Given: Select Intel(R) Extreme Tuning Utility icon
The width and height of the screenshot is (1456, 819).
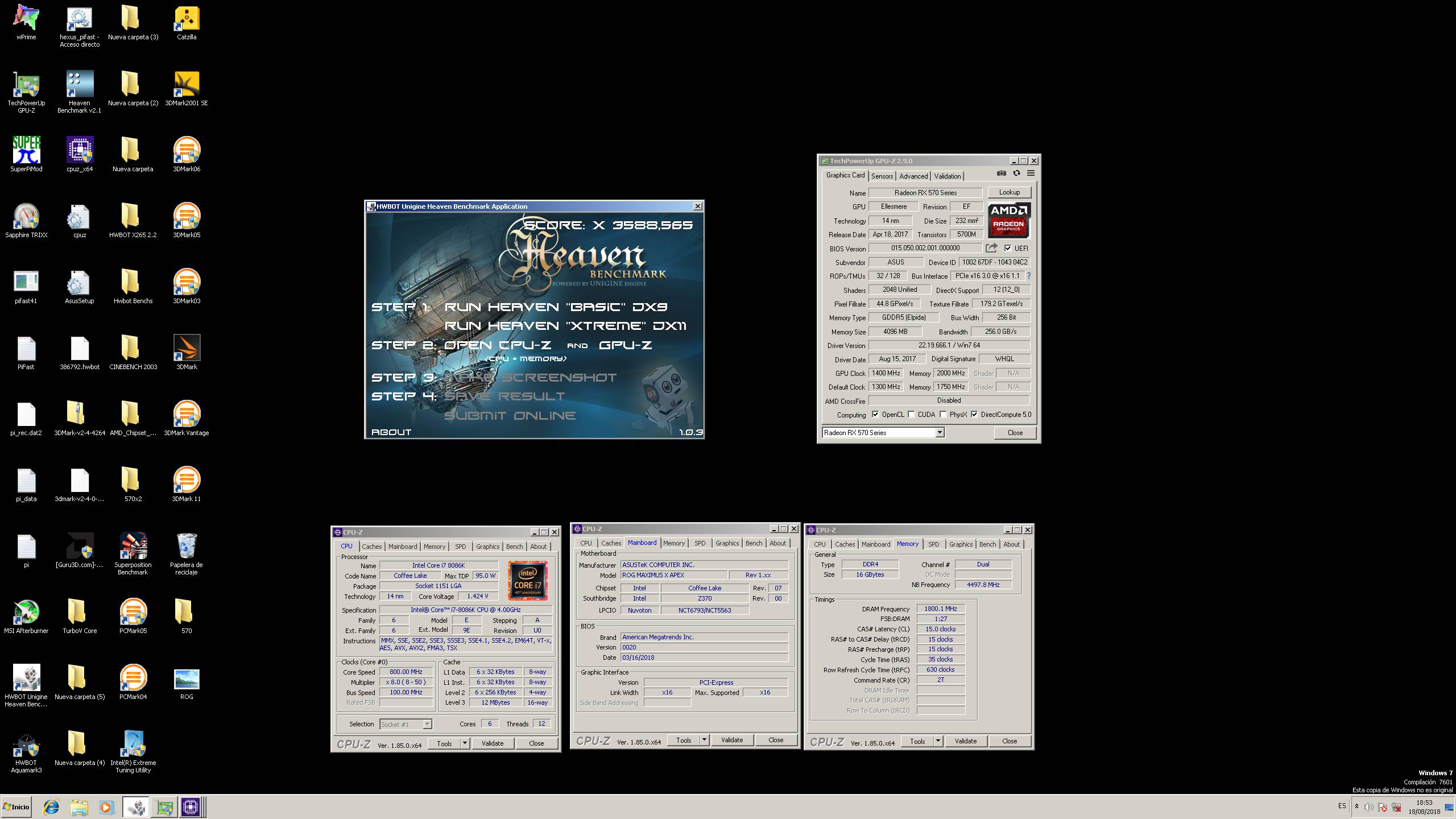Looking at the screenshot, I should pyautogui.click(x=133, y=752).
